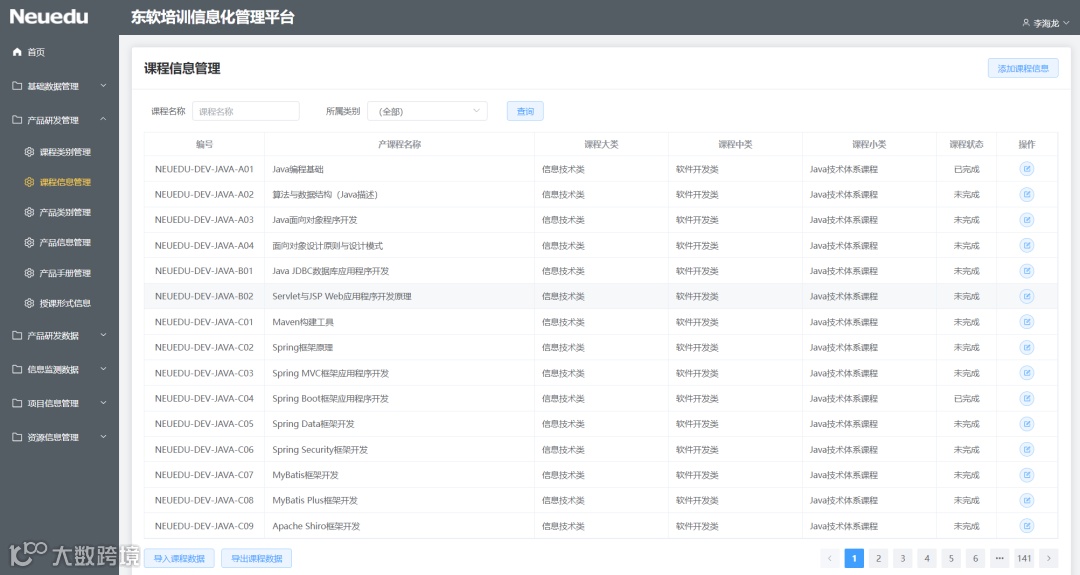The width and height of the screenshot is (1080, 575).
Task: Click the edit icon for NEUEDU-DEV-JAVA-A03
Action: point(1026,220)
